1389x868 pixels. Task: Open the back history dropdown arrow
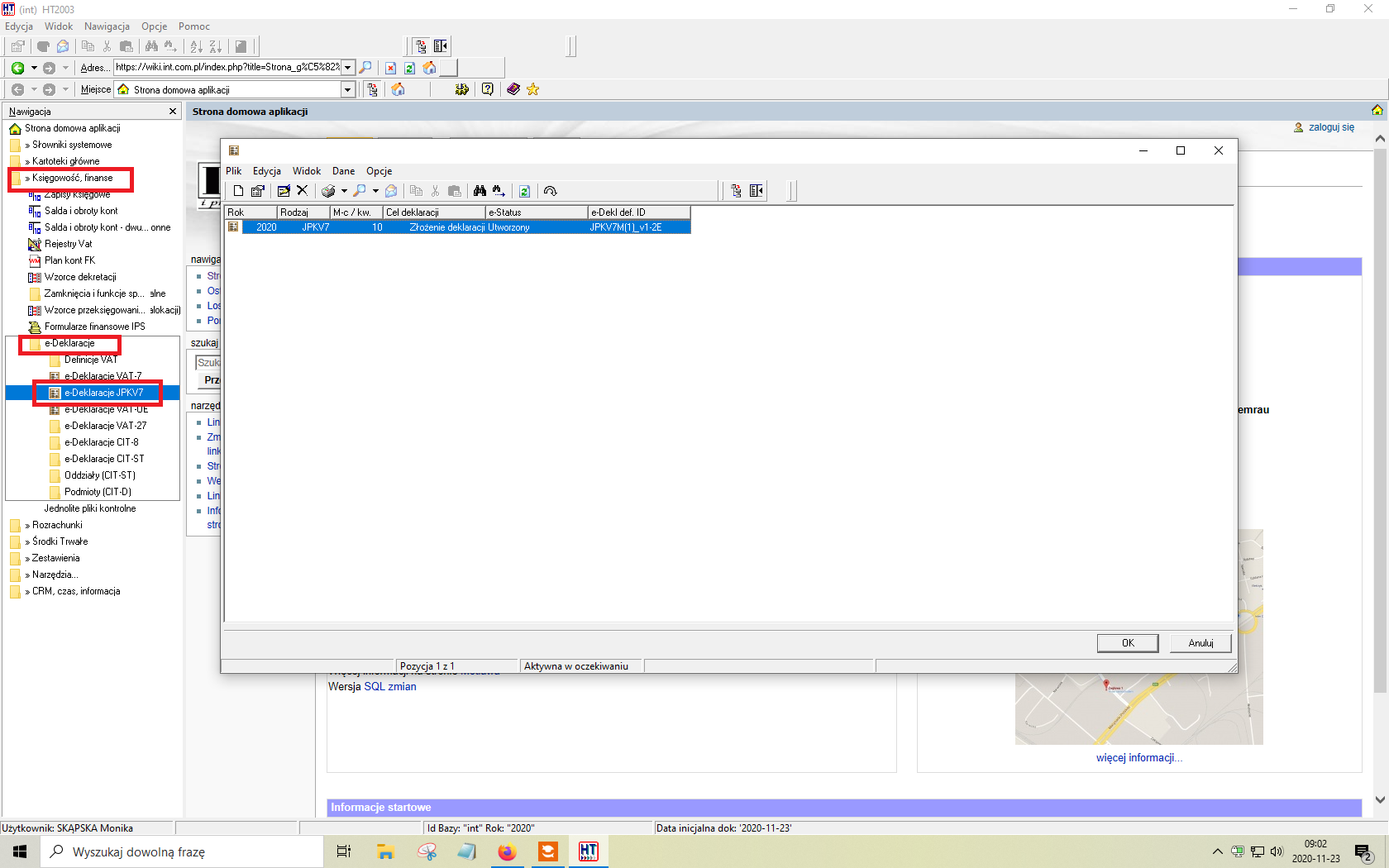click(34, 68)
